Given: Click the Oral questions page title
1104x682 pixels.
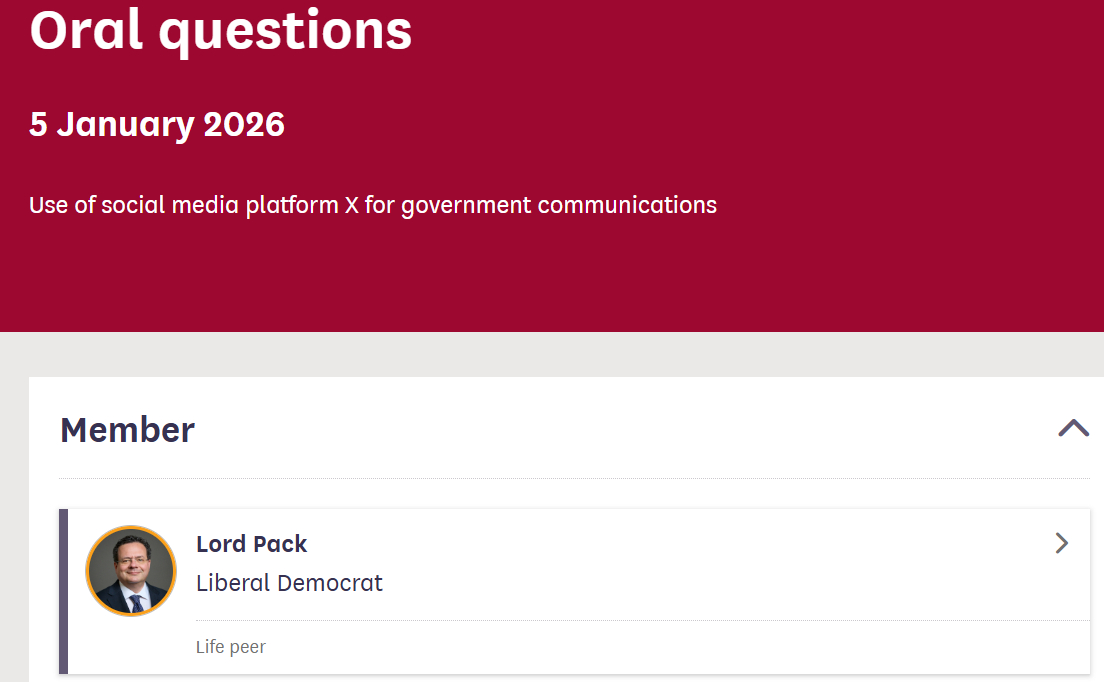Looking at the screenshot, I should point(220,30).
